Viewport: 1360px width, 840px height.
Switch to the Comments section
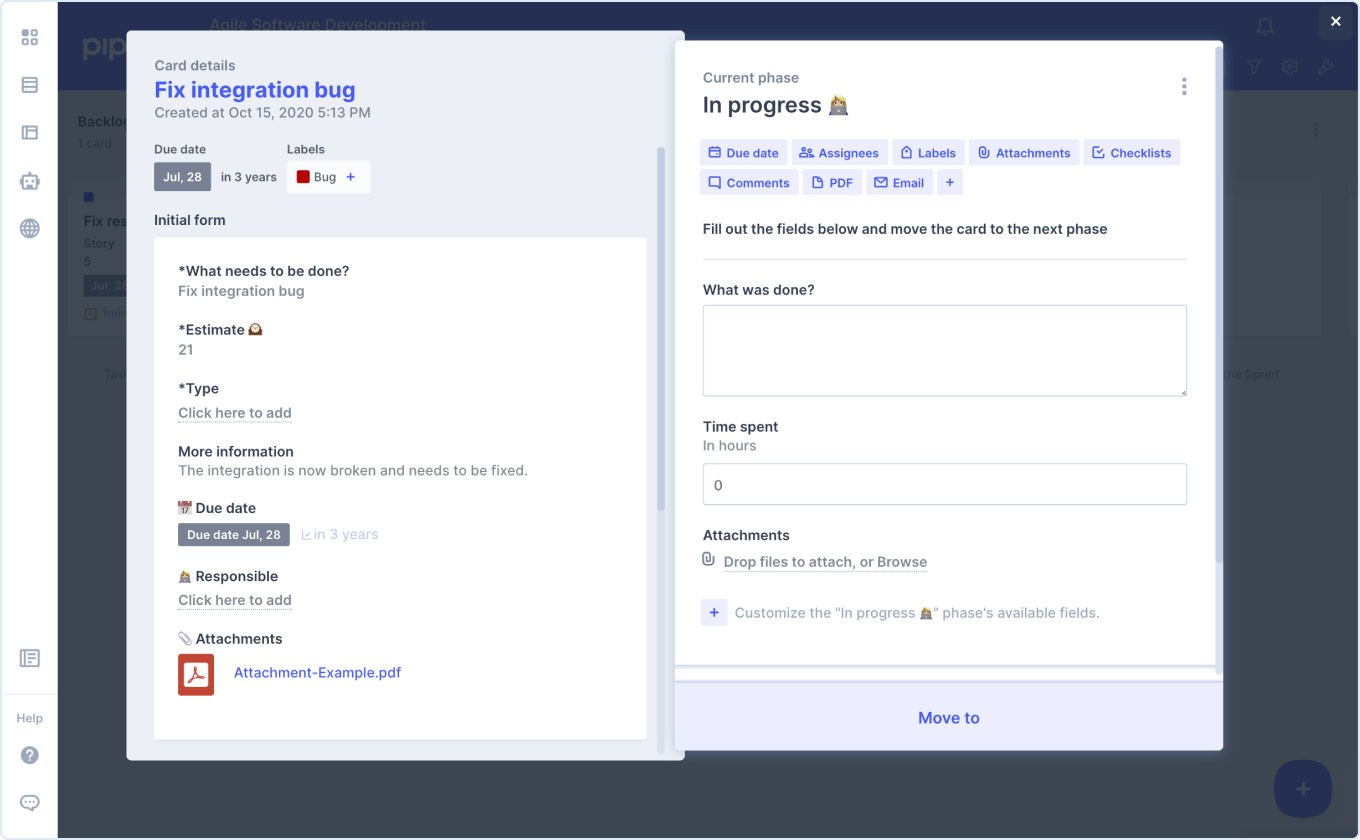[x=748, y=182]
